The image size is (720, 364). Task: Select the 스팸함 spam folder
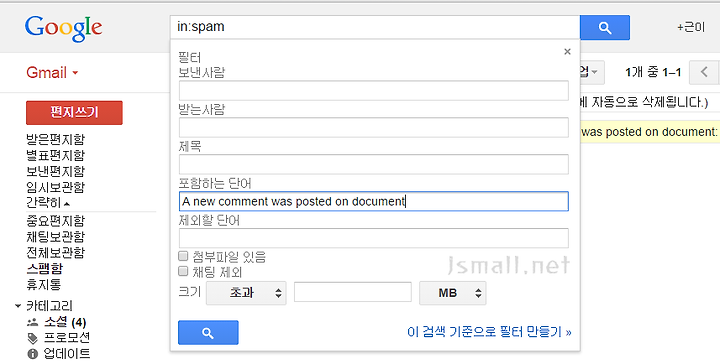point(45,269)
